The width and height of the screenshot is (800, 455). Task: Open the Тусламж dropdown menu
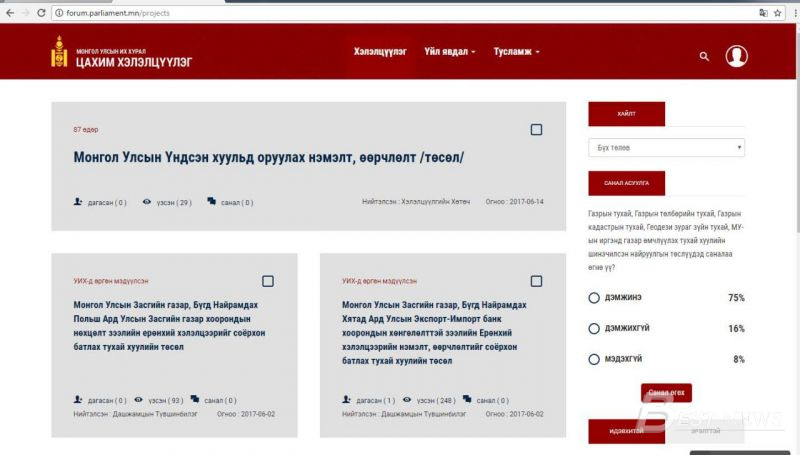pyautogui.click(x=516, y=52)
